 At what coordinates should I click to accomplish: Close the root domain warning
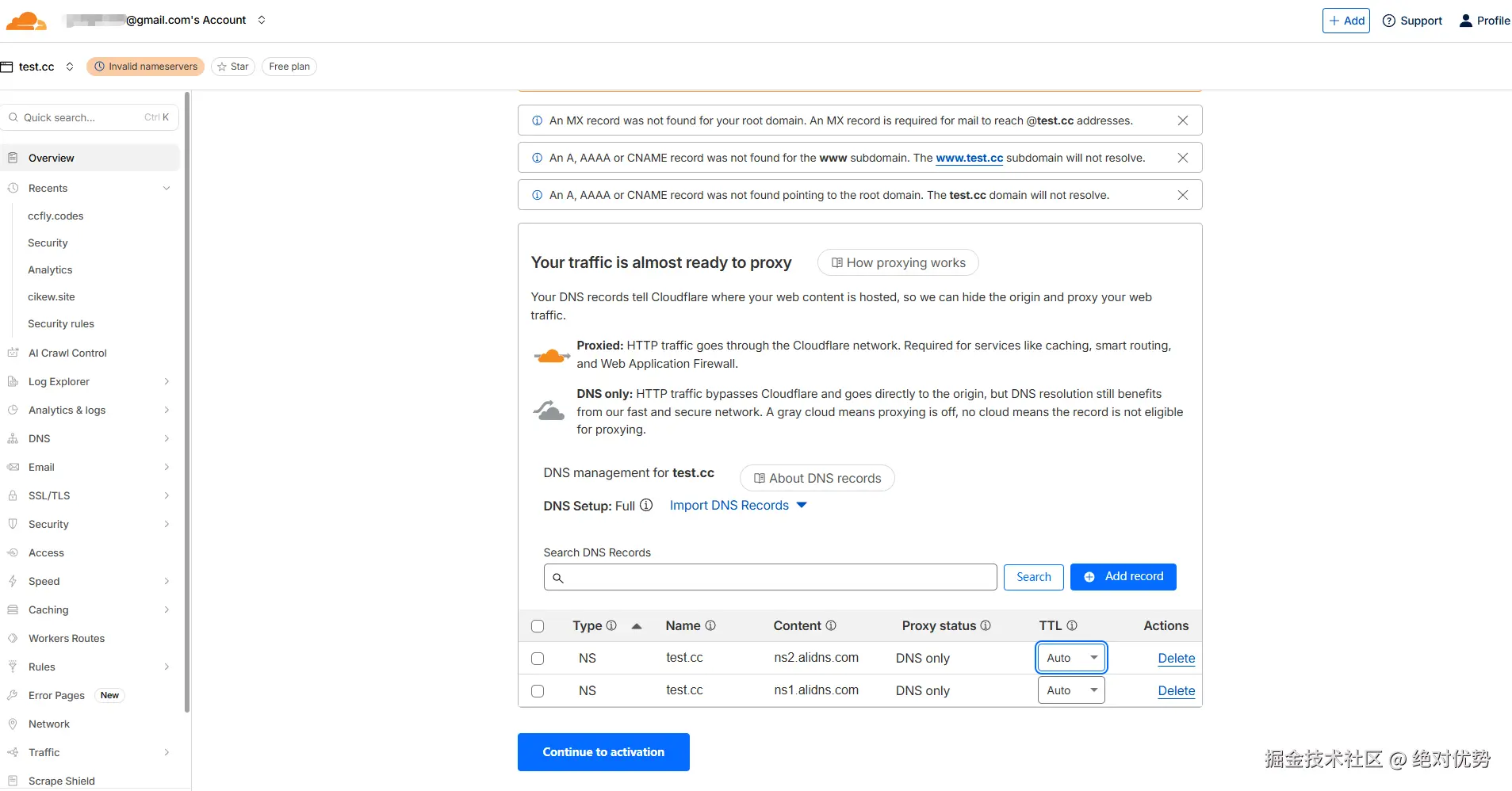[x=1182, y=195]
